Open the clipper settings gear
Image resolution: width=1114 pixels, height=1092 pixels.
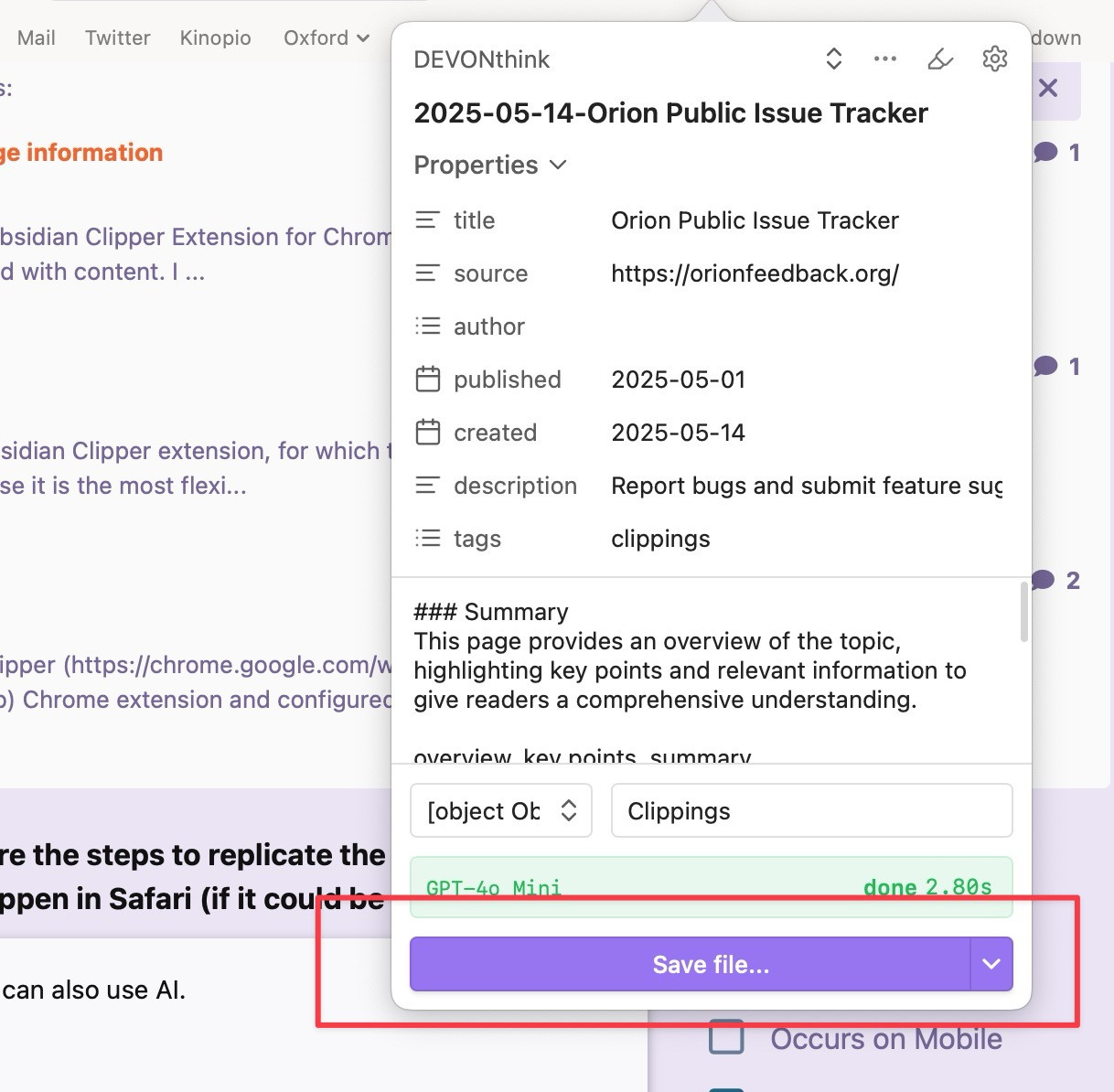click(x=994, y=59)
